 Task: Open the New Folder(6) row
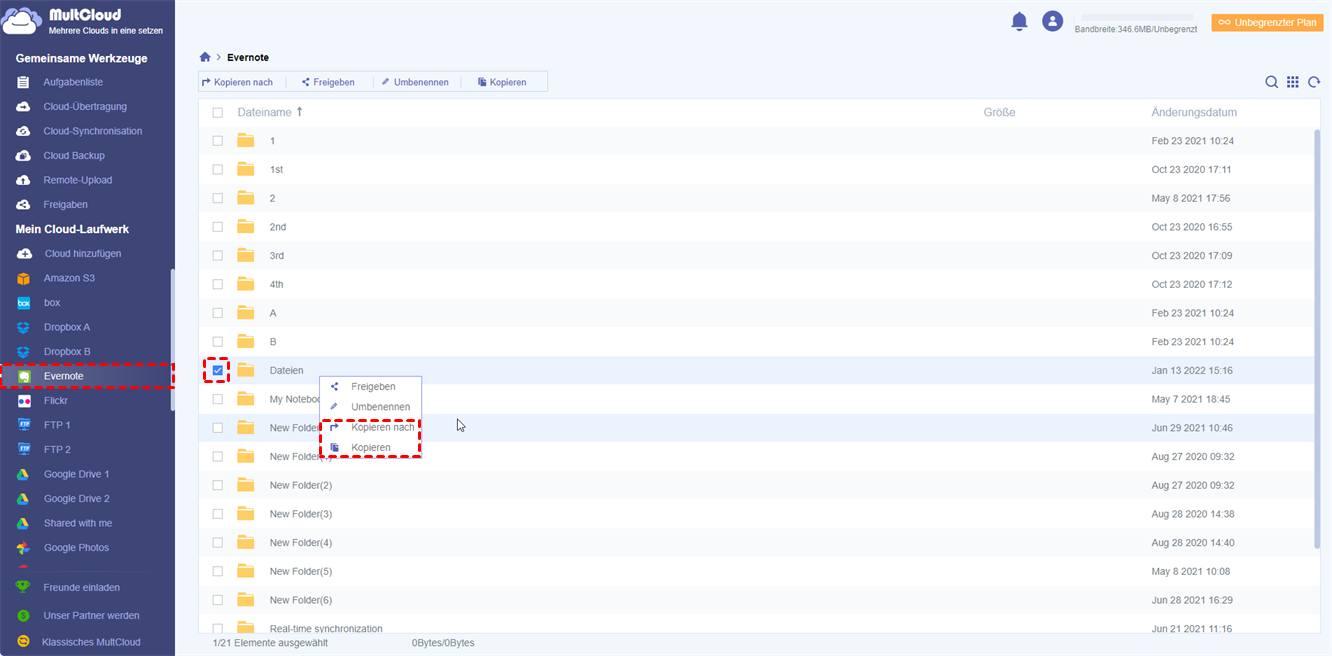[x=759, y=600]
